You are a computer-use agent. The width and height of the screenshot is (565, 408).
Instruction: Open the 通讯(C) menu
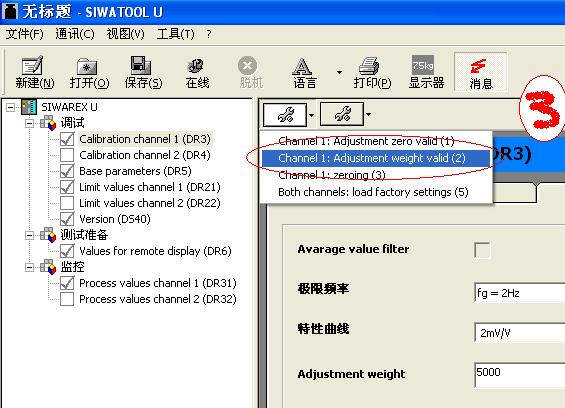point(75,34)
